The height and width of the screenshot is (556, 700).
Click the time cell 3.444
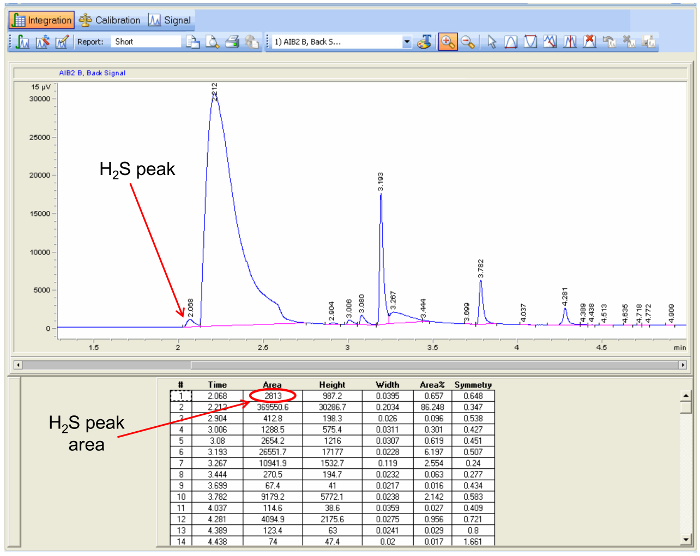[217, 474]
